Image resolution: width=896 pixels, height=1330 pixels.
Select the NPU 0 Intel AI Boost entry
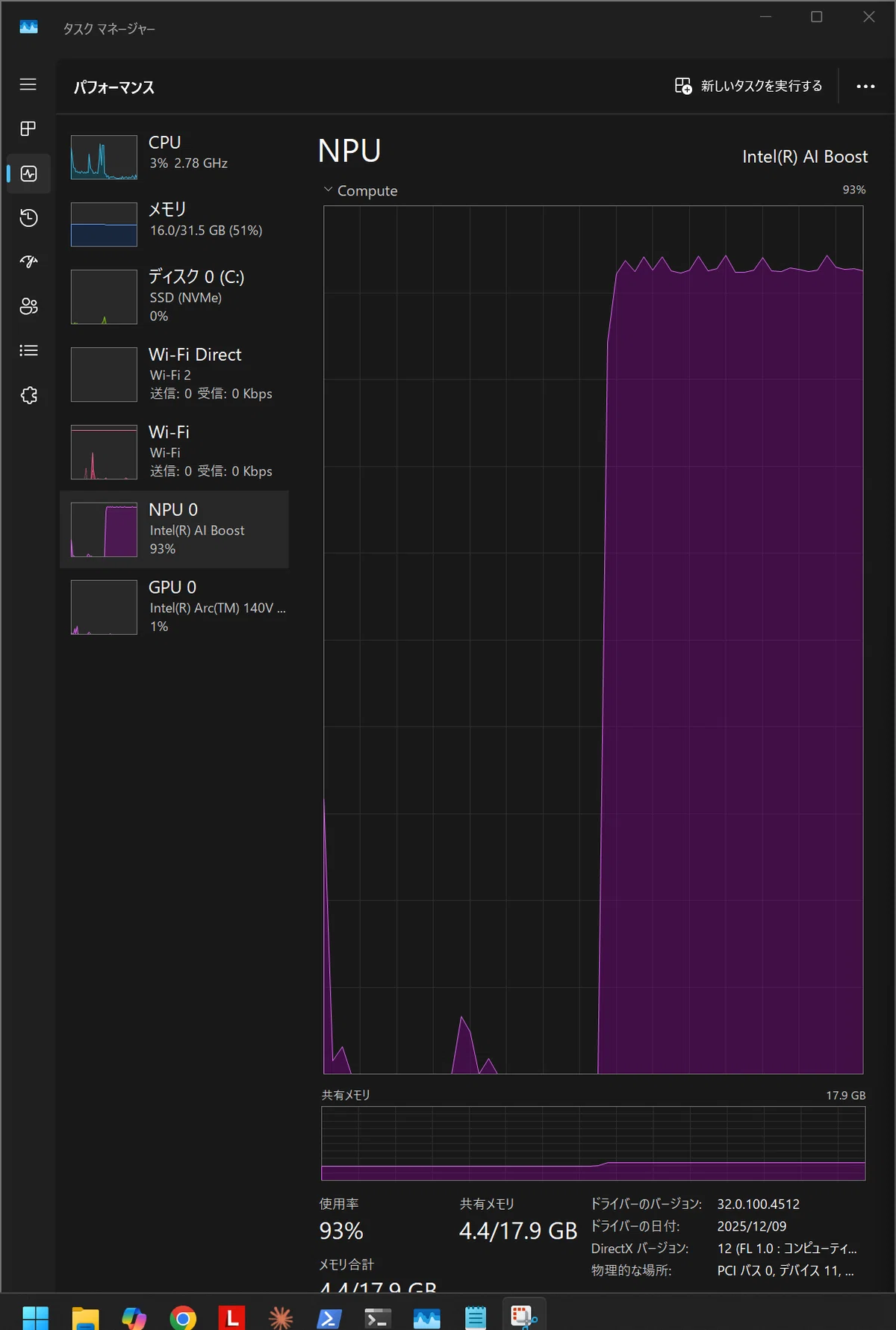click(174, 529)
